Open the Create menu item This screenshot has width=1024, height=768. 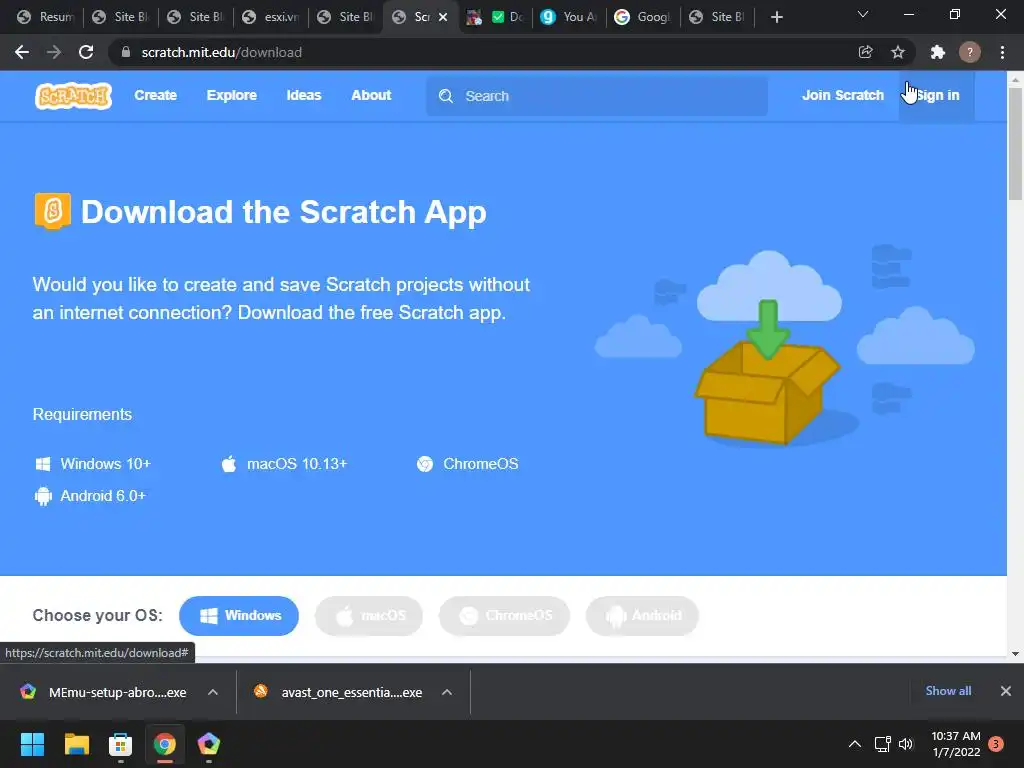pyautogui.click(x=155, y=95)
